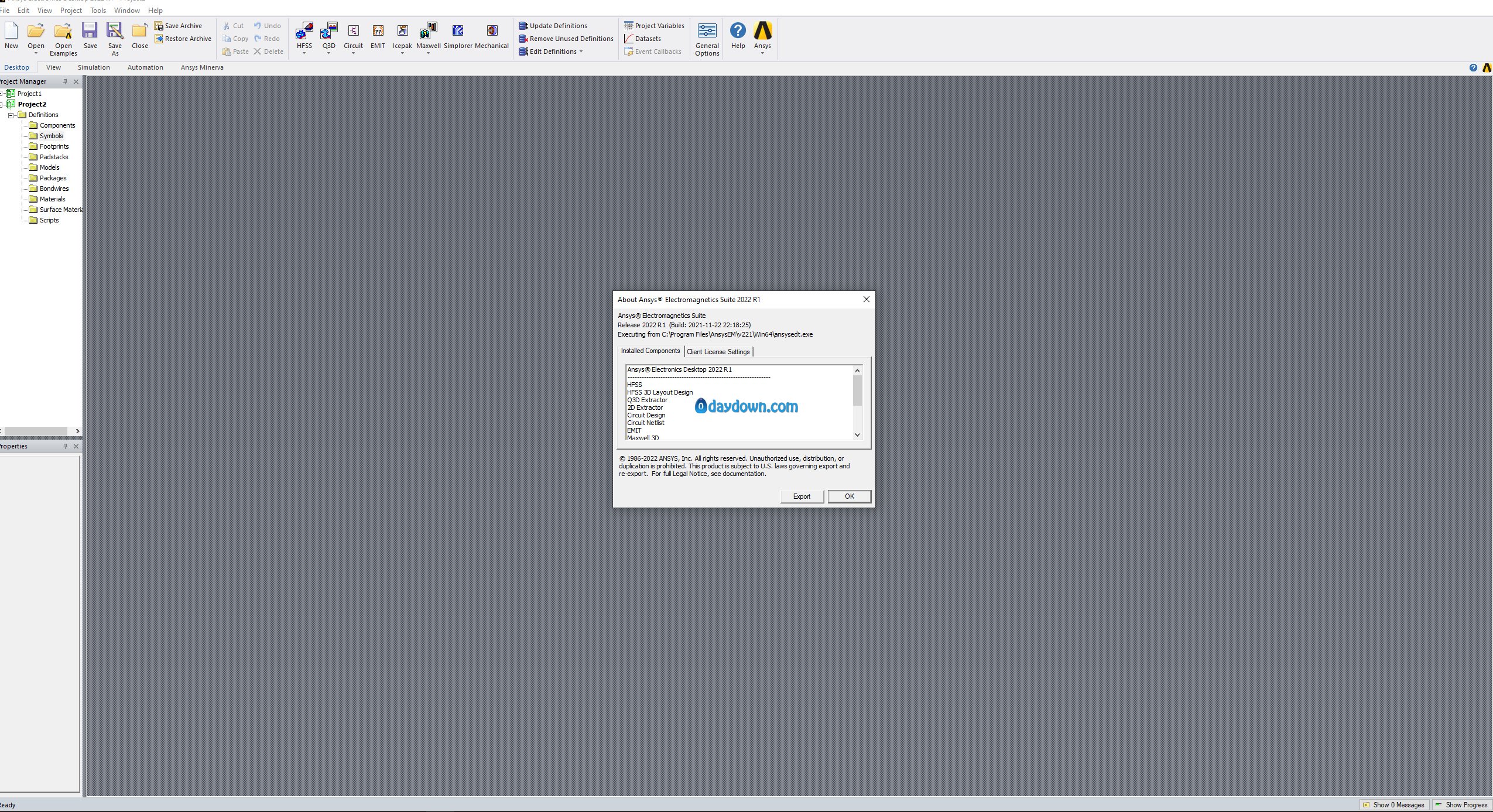The height and width of the screenshot is (812, 1493).
Task: Open Help from the ribbon
Action: point(738,36)
